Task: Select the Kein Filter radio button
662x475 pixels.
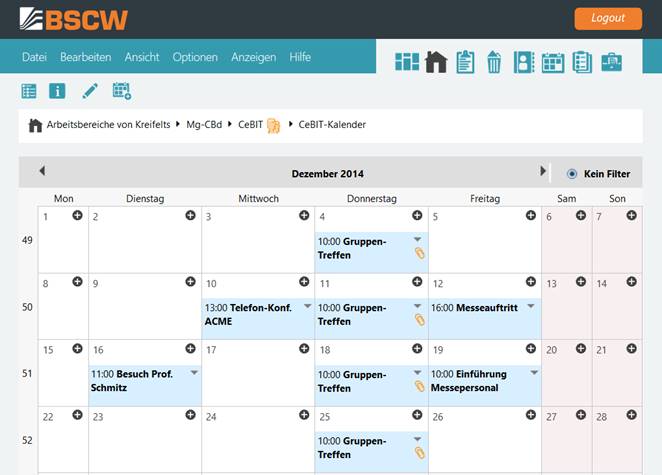Action: 572,173
